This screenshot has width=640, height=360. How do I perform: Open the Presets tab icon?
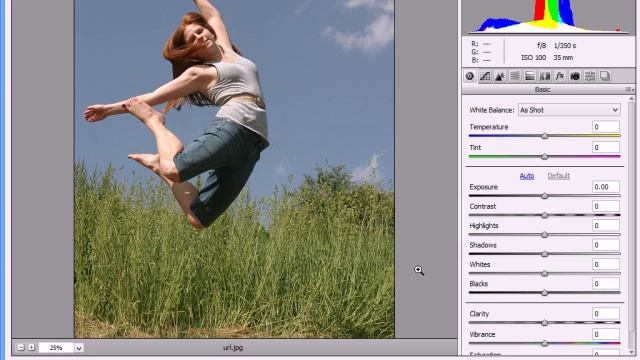tap(590, 76)
